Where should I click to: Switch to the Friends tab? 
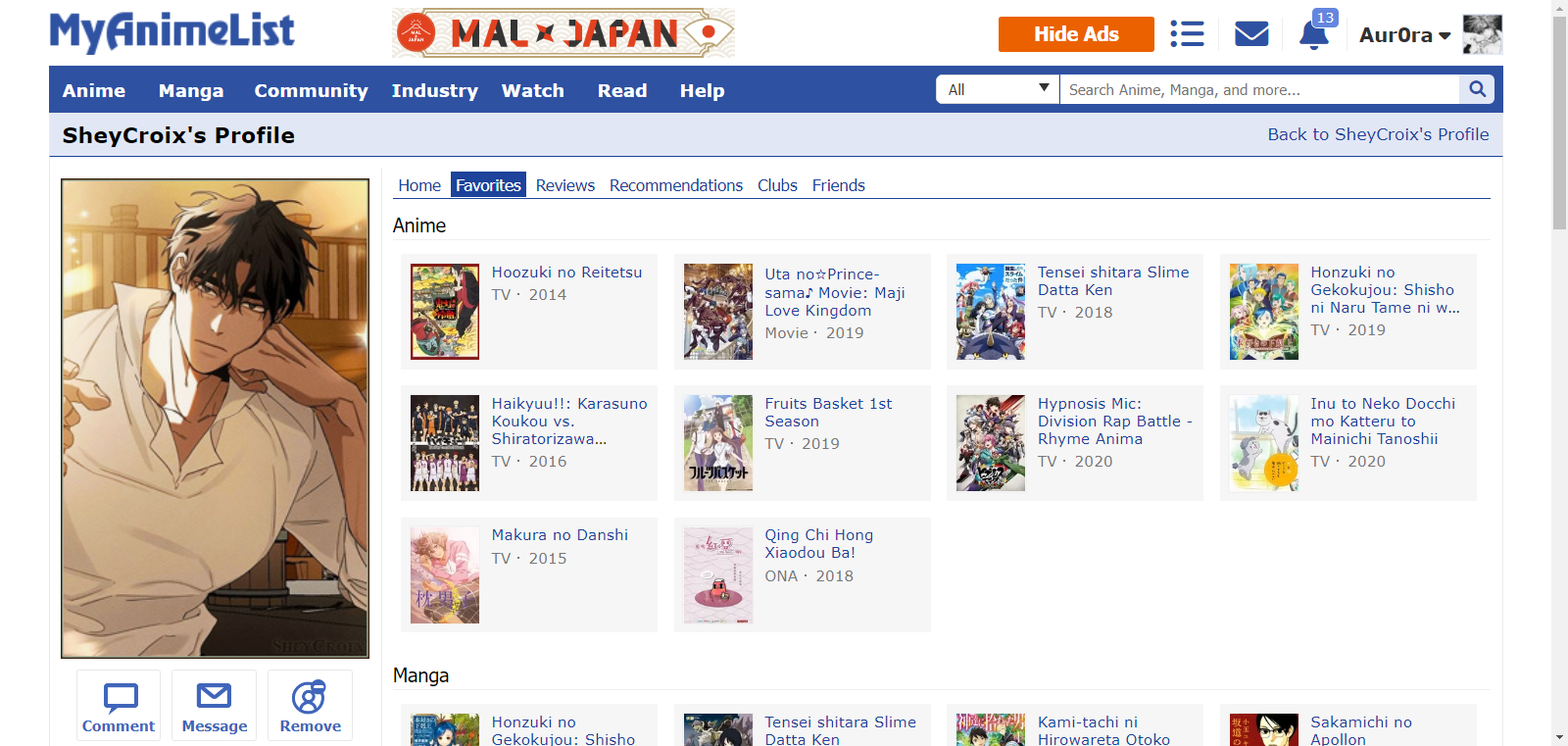(838, 185)
